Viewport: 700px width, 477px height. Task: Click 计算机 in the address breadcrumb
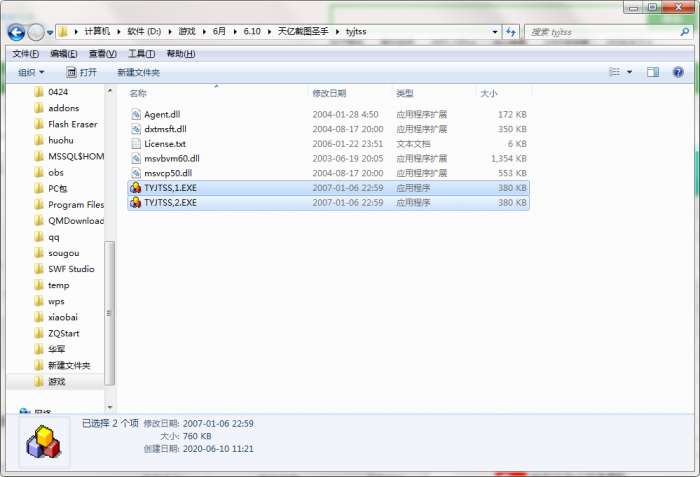(x=97, y=32)
